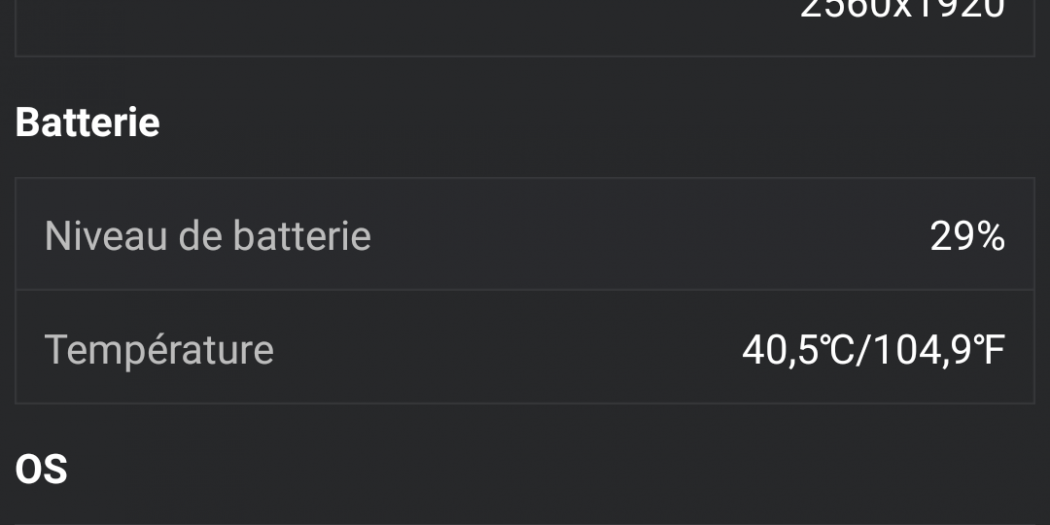Select the "Température" label
1050x525 pixels.
coord(159,350)
